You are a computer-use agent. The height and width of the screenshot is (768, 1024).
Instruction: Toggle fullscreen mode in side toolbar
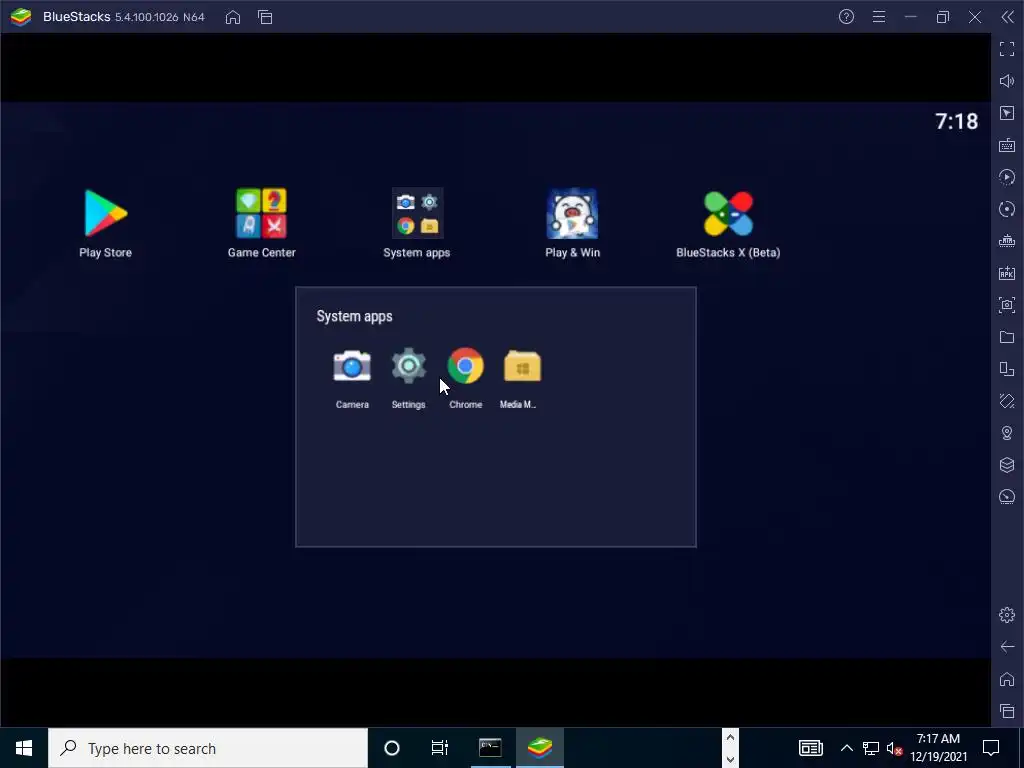point(1007,49)
